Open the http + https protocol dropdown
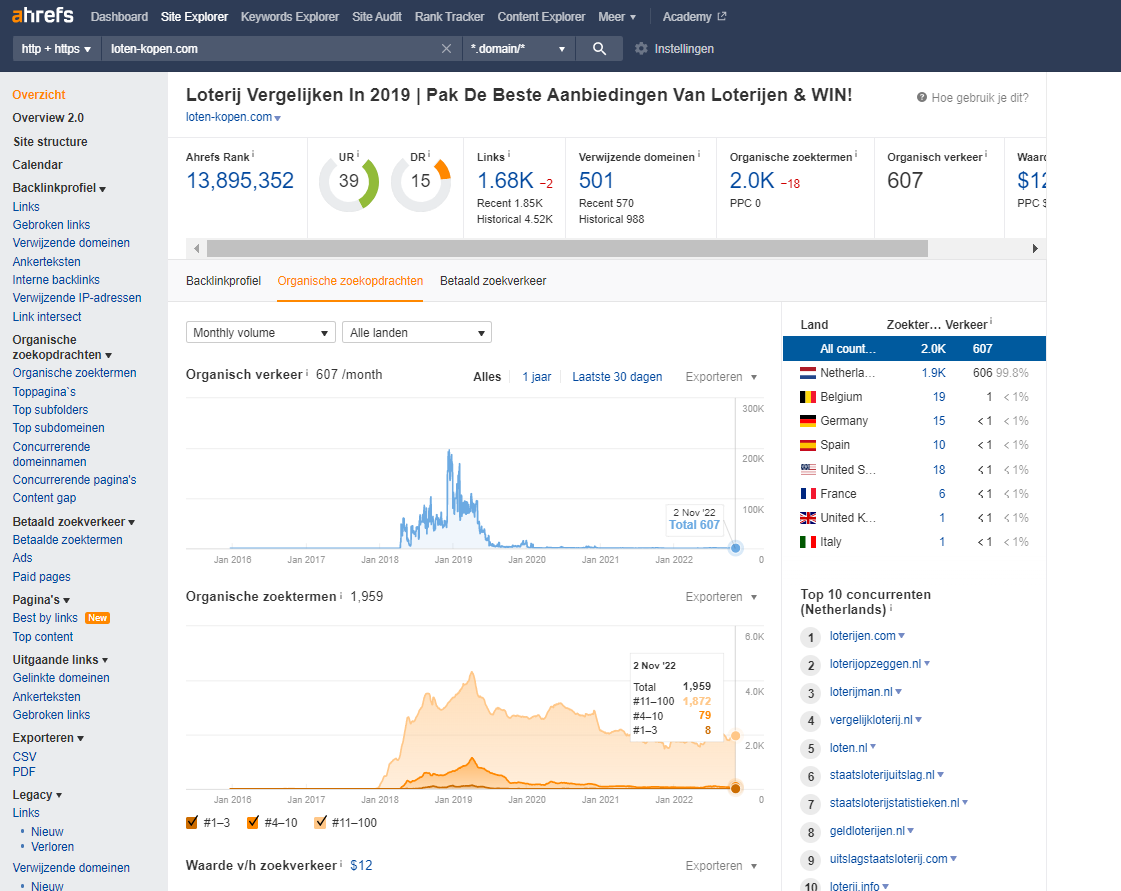This screenshot has height=891, width=1121. coord(56,49)
